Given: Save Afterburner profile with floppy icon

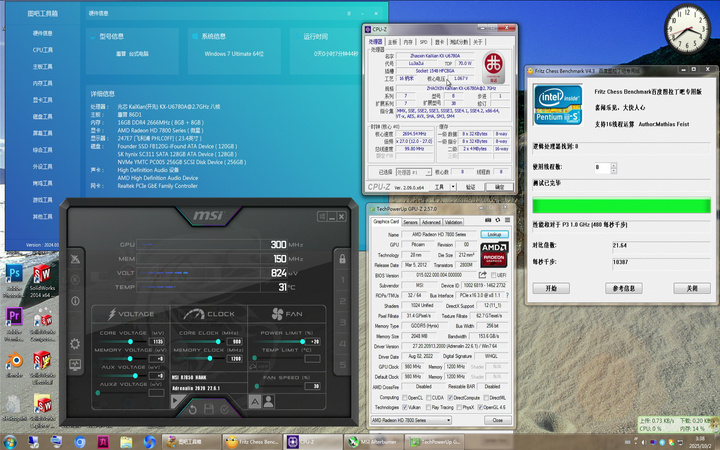Looking at the screenshot, I should point(208,409).
